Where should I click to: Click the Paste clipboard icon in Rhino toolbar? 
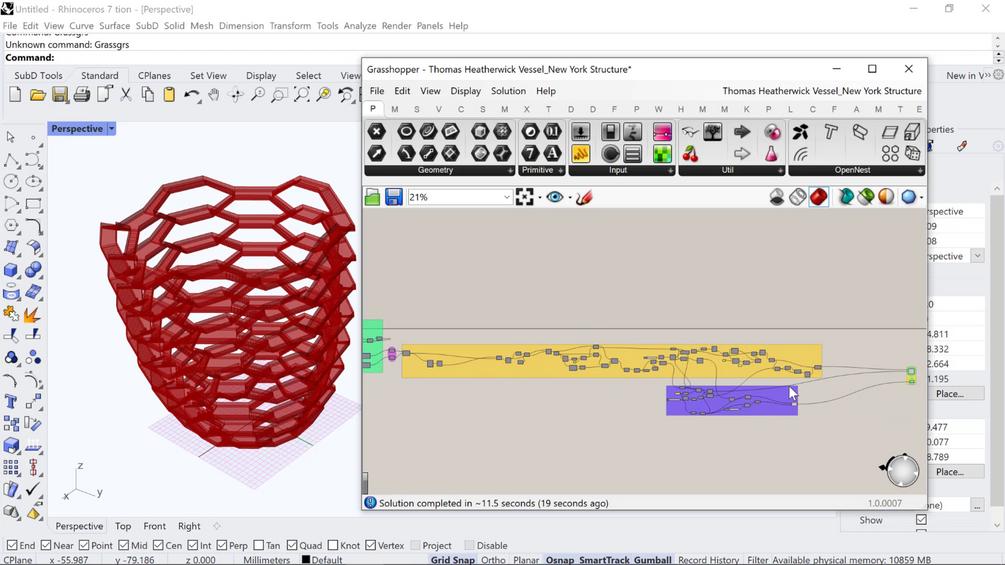pyautogui.click(x=169, y=95)
